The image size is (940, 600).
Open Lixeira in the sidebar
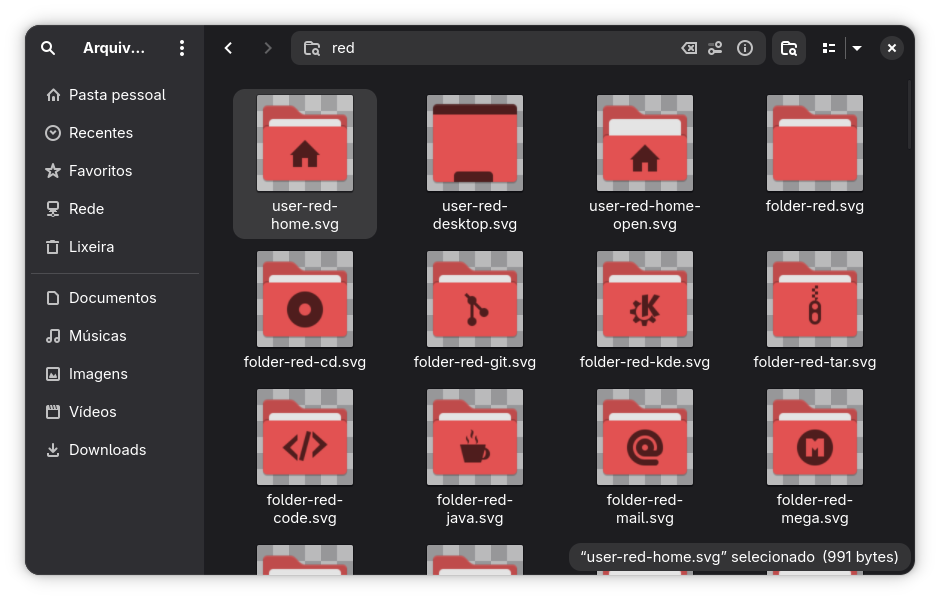point(91,247)
